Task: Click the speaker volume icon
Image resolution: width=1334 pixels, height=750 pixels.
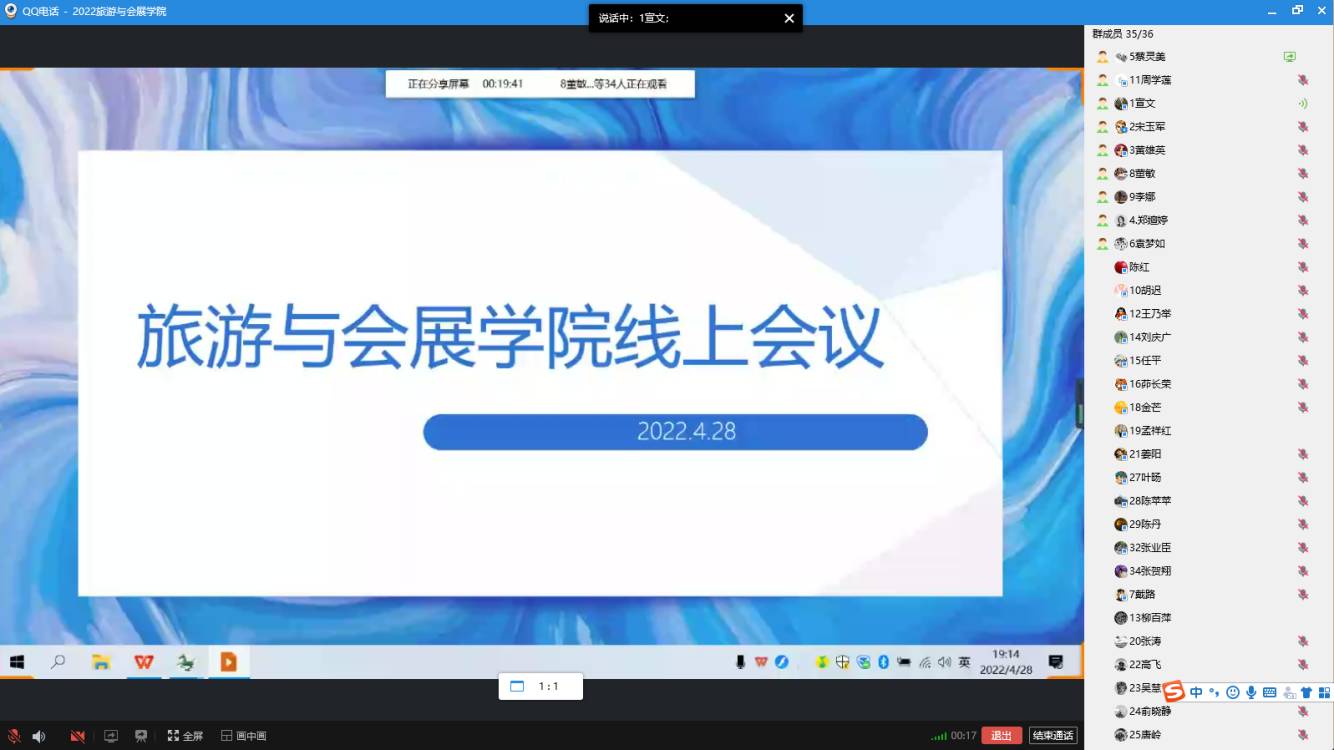Action: 39,736
